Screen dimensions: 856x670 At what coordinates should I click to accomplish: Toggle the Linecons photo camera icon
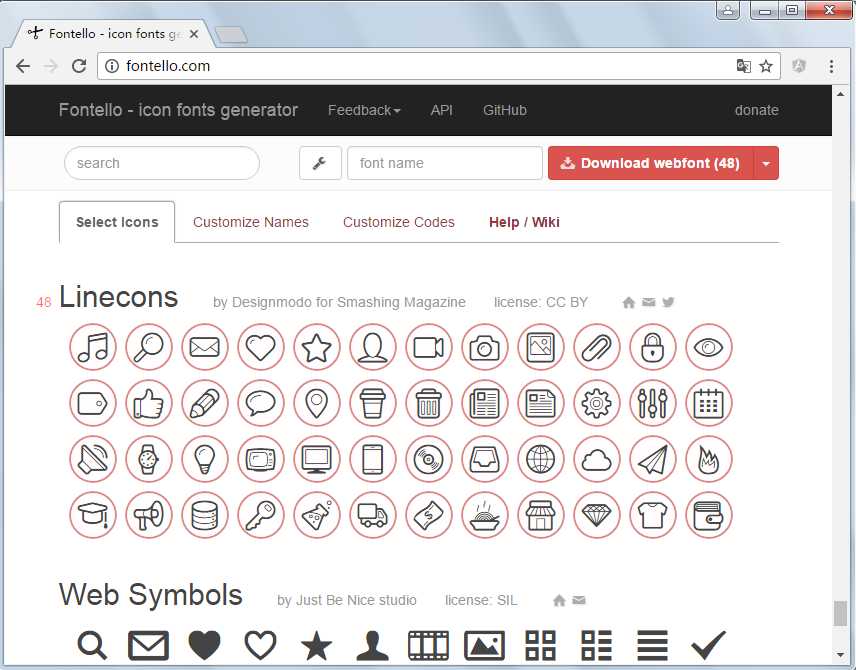485,347
